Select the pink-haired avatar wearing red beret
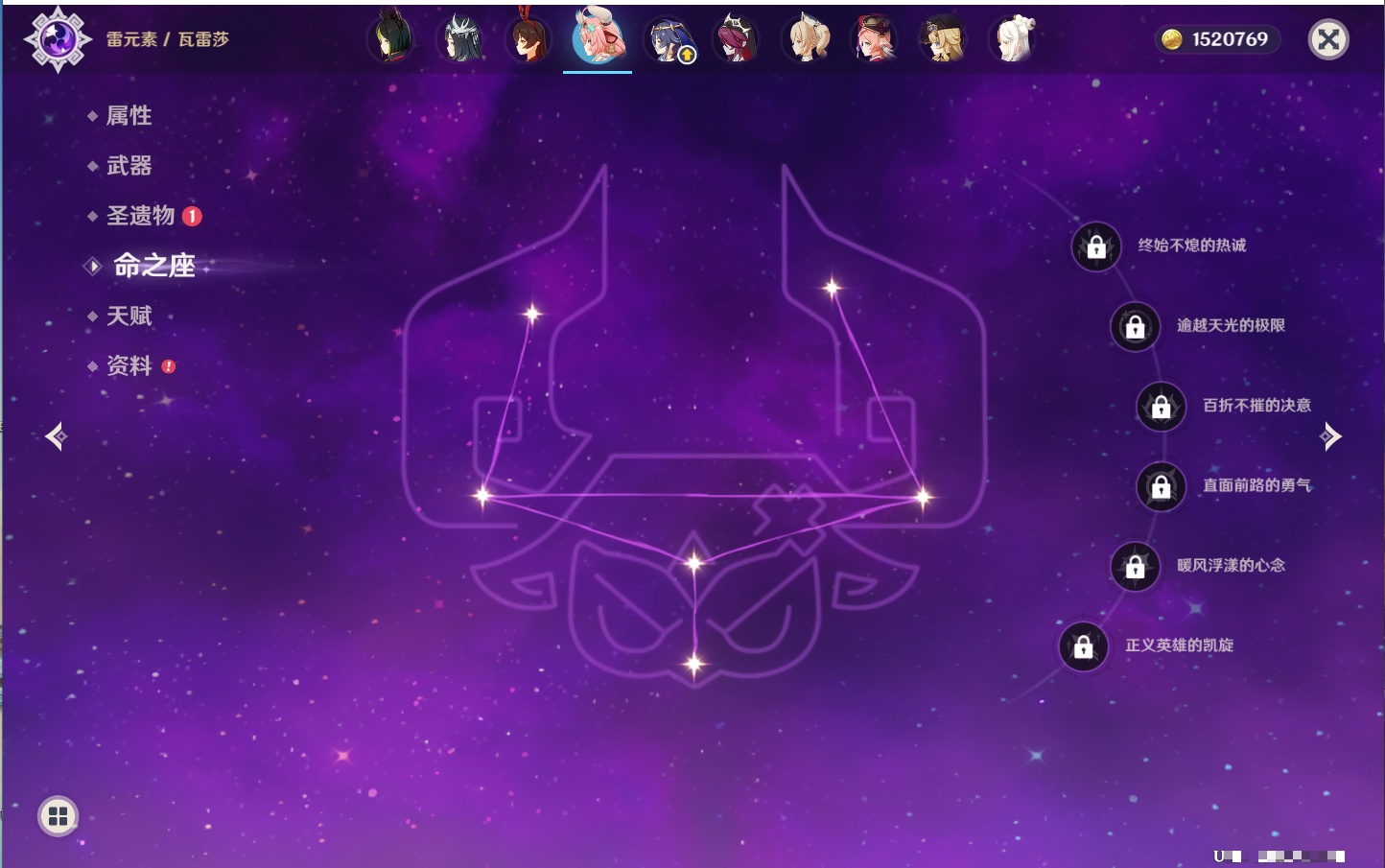This screenshot has width=1385, height=868. (x=875, y=38)
